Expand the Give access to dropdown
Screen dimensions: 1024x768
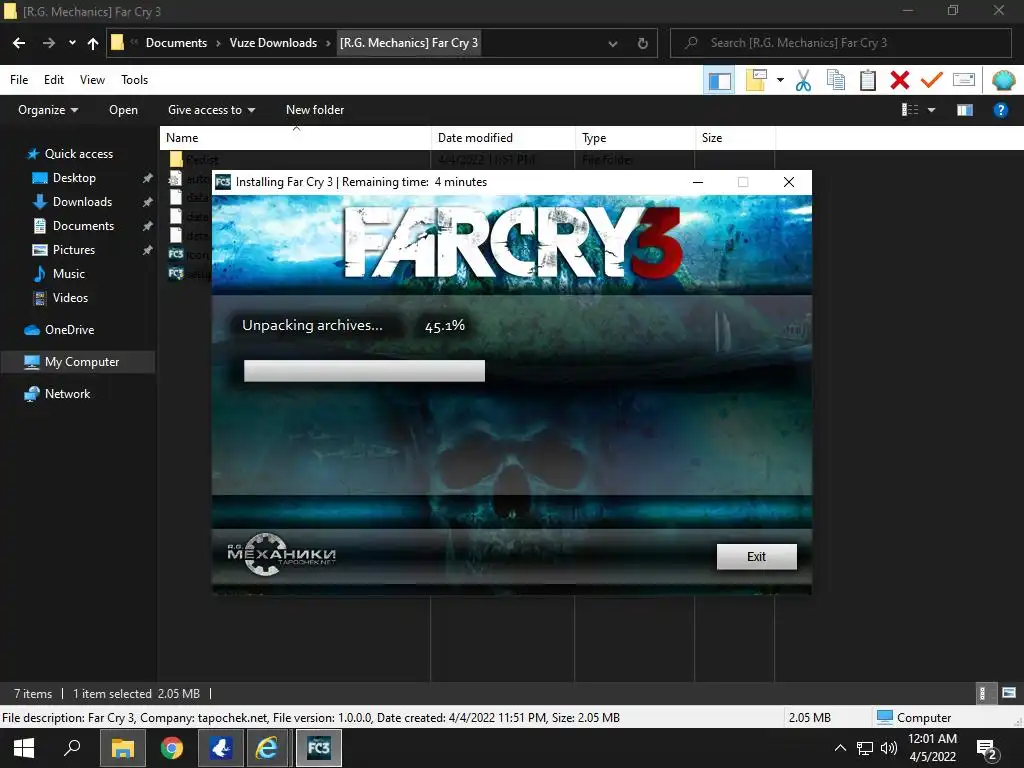click(211, 110)
